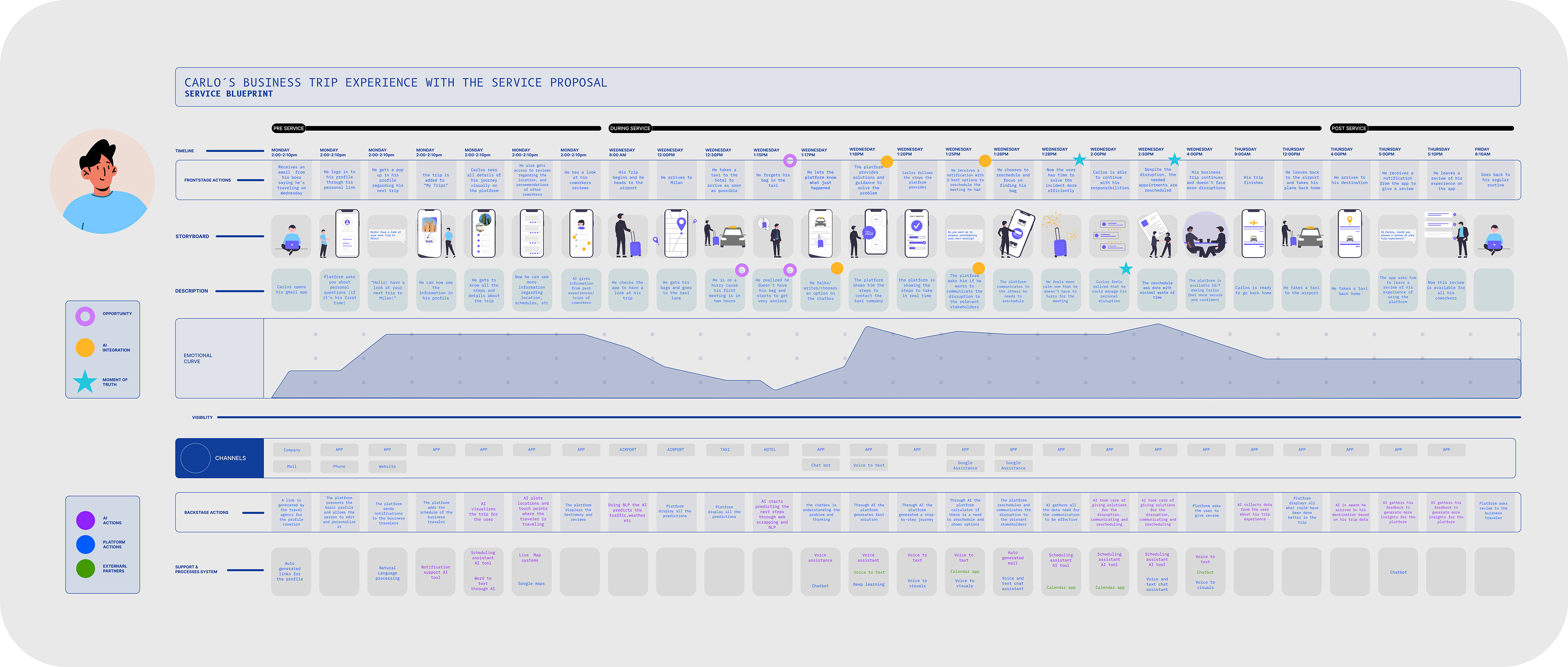This screenshot has height=667, width=1568.
Task: Click the blue CHANNELS header block
Action: tap(220, 458)
